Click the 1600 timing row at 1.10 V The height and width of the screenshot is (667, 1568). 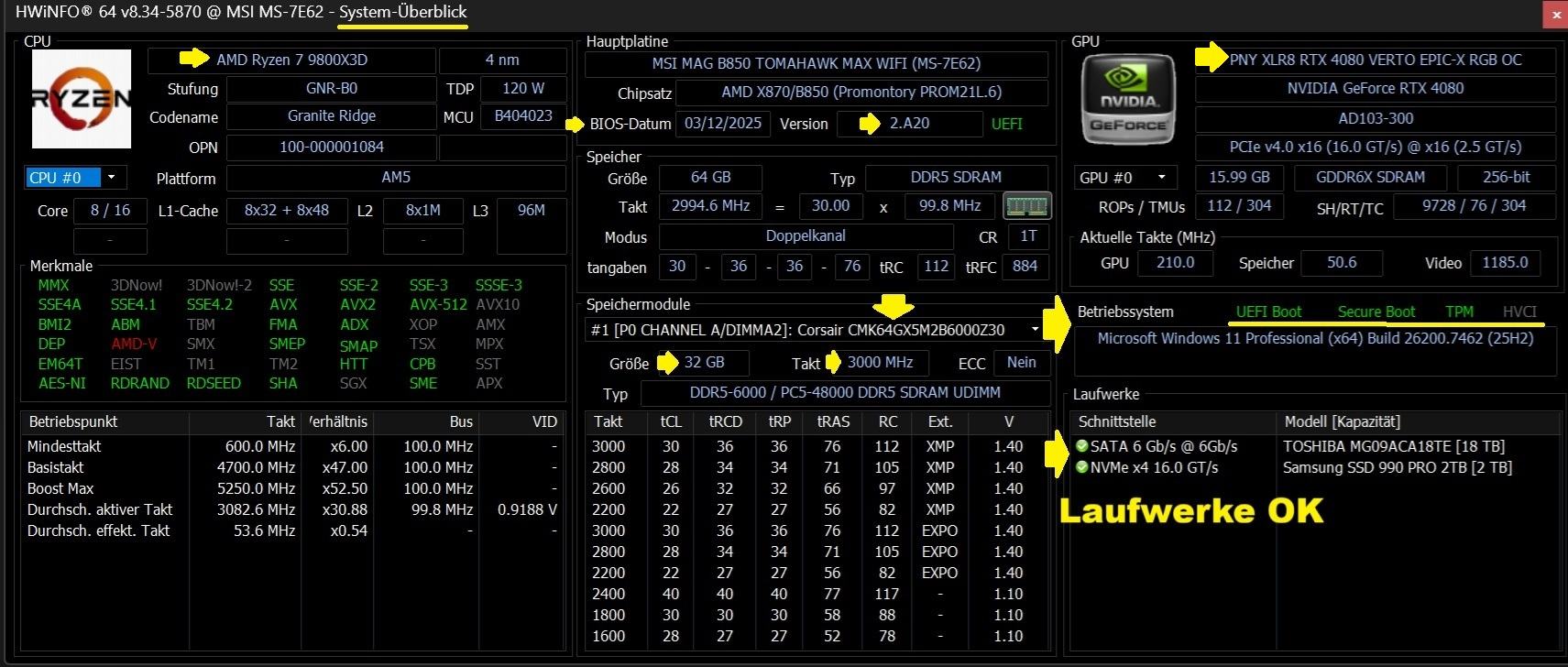click(817, 636)
